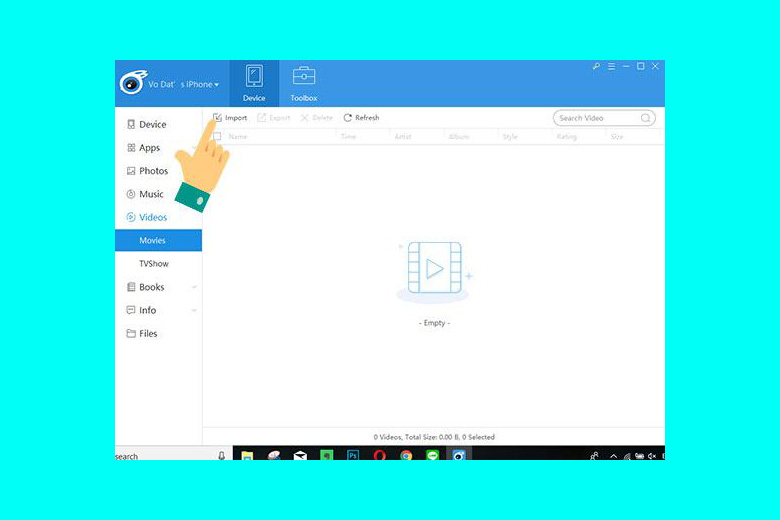This screenshot has height=520, width=780.
Task: Open the Vo Dat's iPhone device dropdown
Action: (183, 85)
